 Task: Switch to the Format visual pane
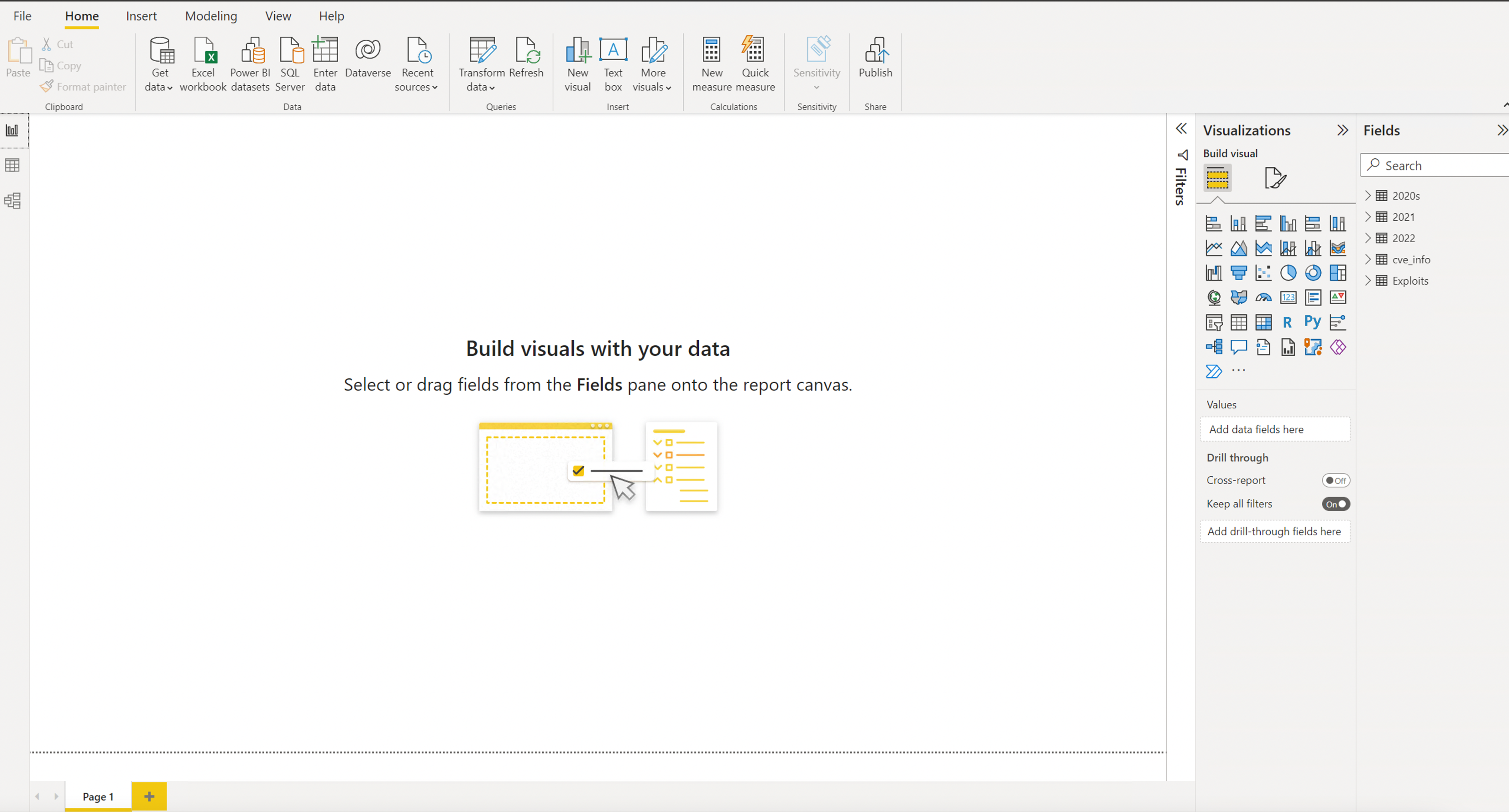(x=1275, y=177)
